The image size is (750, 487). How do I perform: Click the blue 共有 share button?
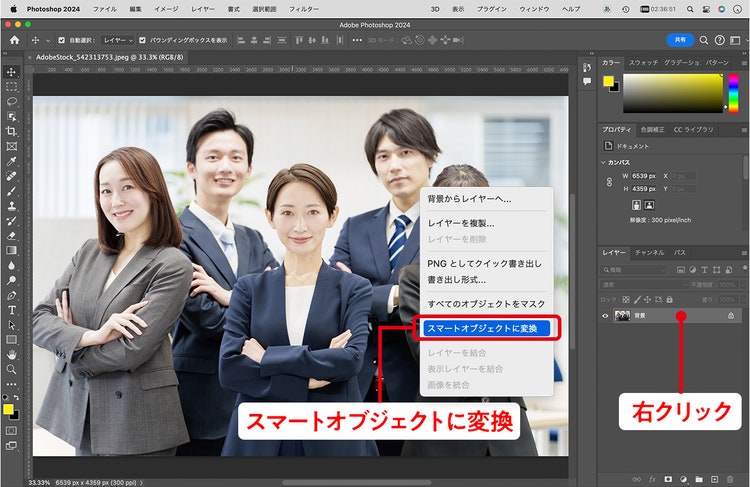[680, 40]
